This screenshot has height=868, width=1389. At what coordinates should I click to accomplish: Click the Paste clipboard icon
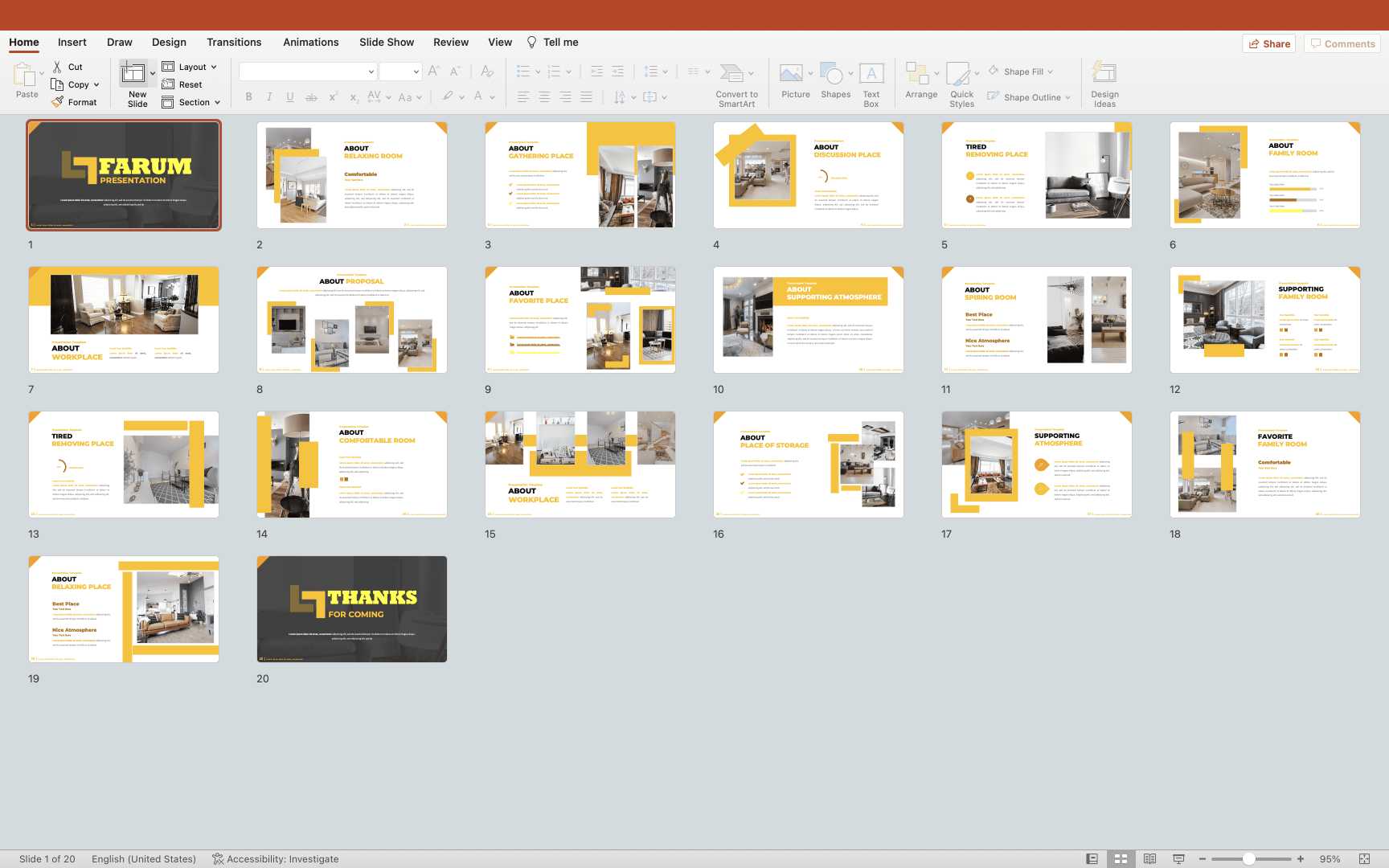point(24,76)
